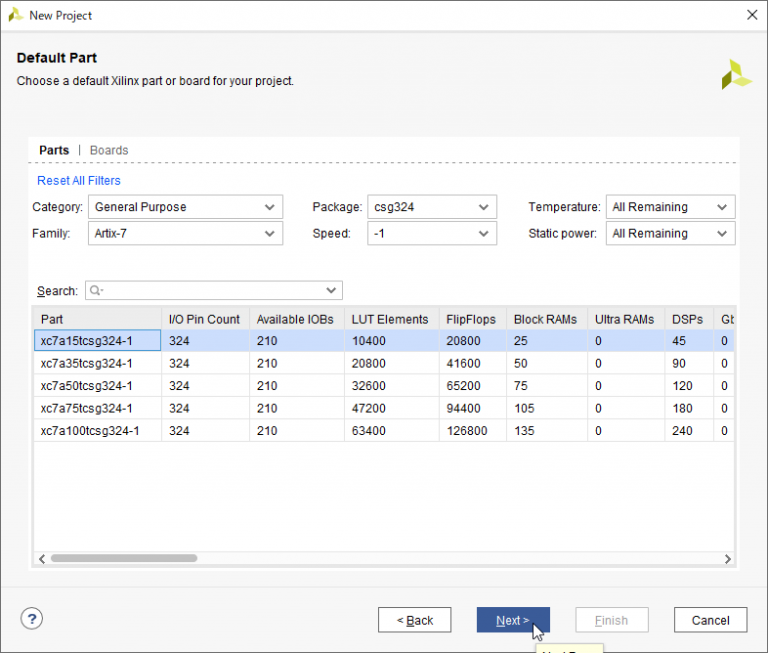Open the Static power dropdown
Image resolution: width=768 pixels, height=653 pixels.
[670, 233]
